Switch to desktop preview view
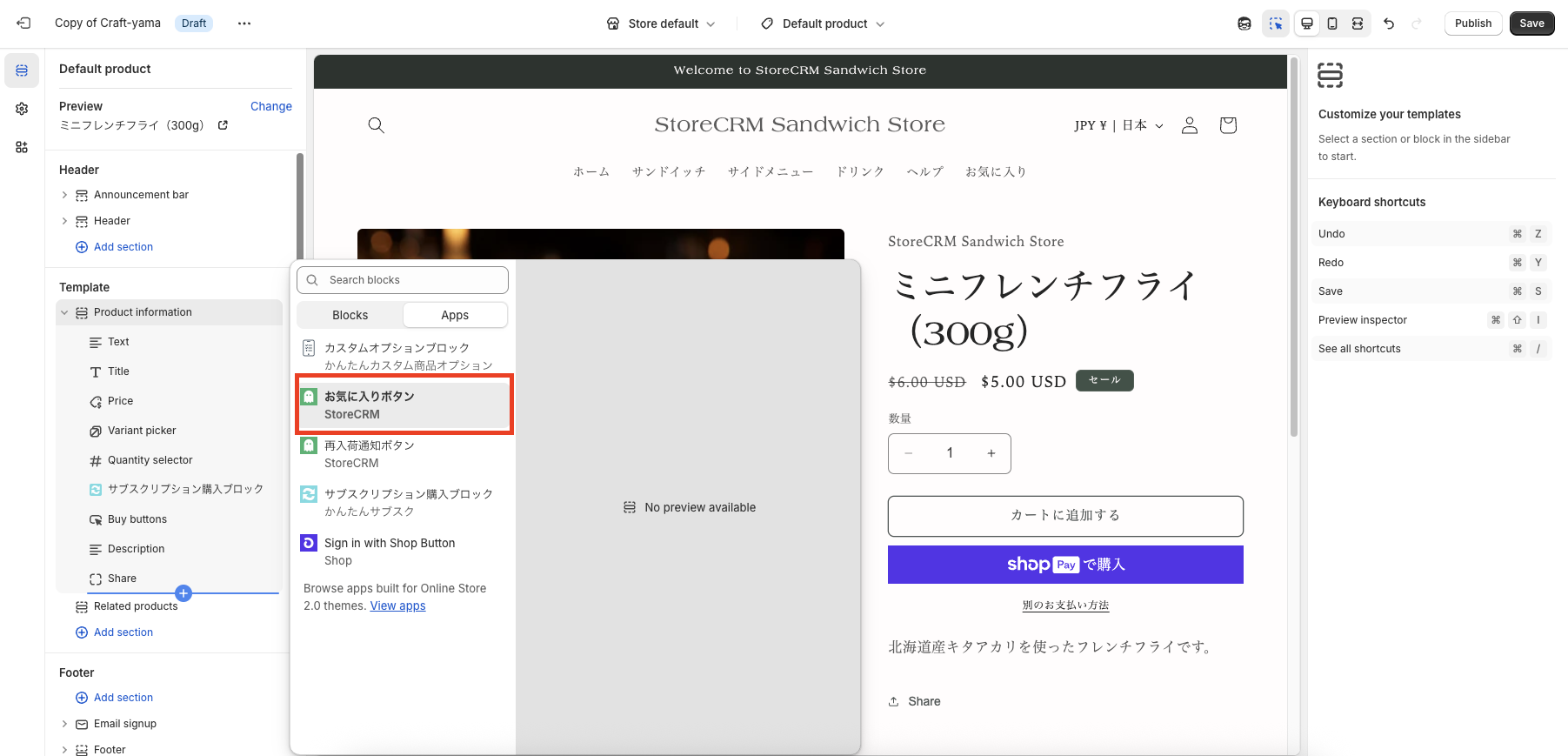This screenshot has height=756, width=1568. 1307,23
